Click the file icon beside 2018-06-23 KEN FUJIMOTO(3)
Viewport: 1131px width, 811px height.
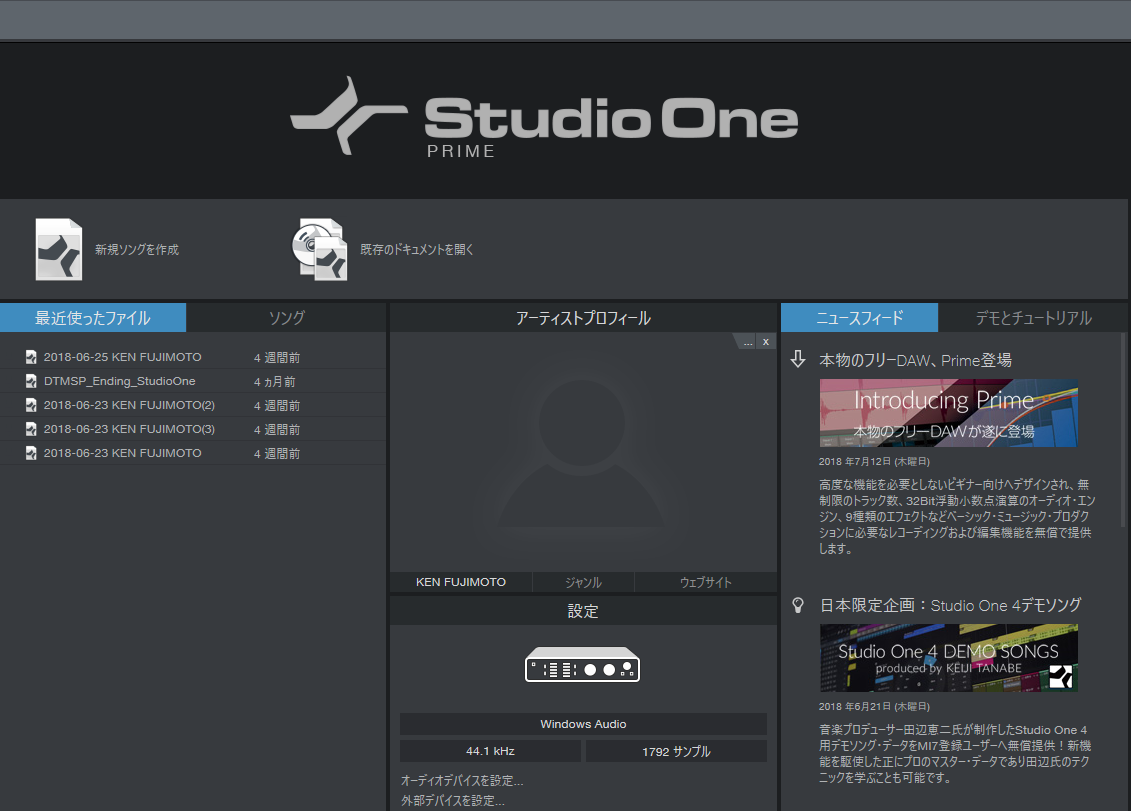click(31, 429)
